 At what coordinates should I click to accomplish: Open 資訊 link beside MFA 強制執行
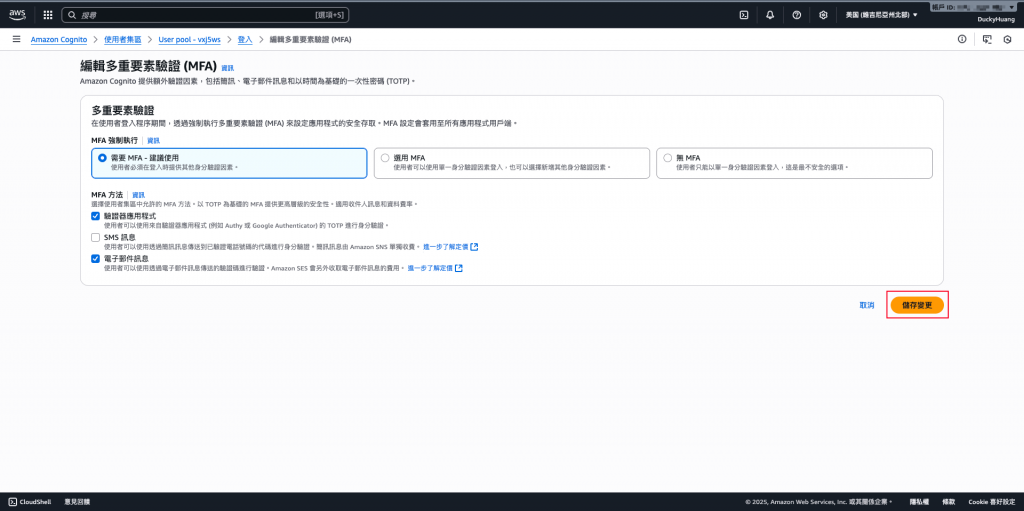(x=153, y=140)
